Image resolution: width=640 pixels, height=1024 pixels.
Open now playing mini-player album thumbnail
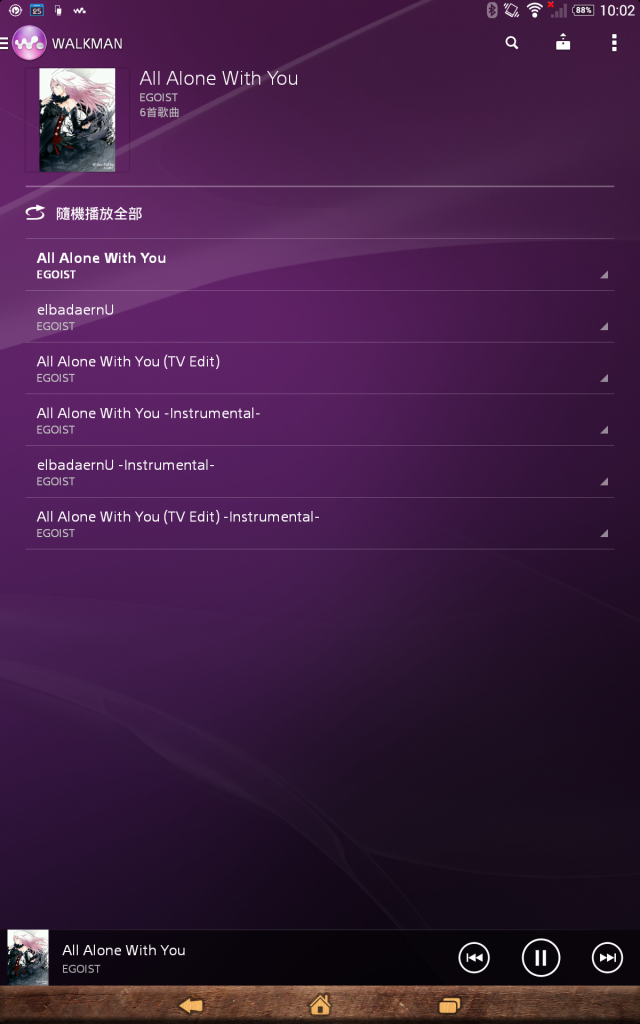click(28, 957)
